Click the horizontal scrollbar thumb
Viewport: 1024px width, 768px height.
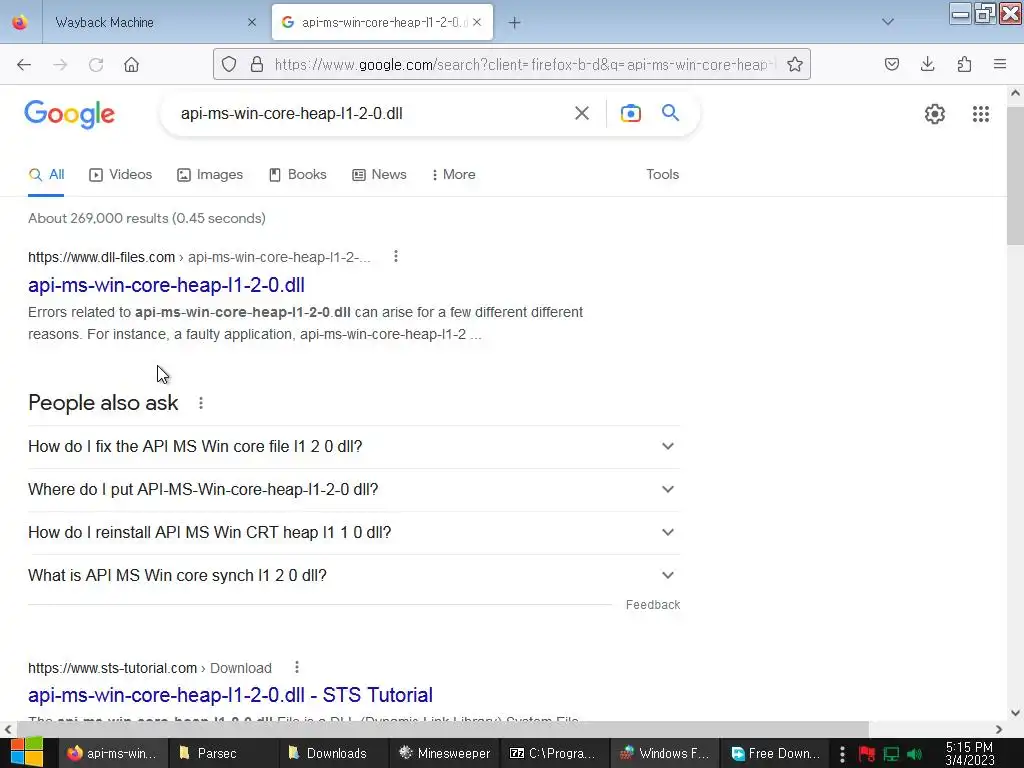(x=441, y=729)
